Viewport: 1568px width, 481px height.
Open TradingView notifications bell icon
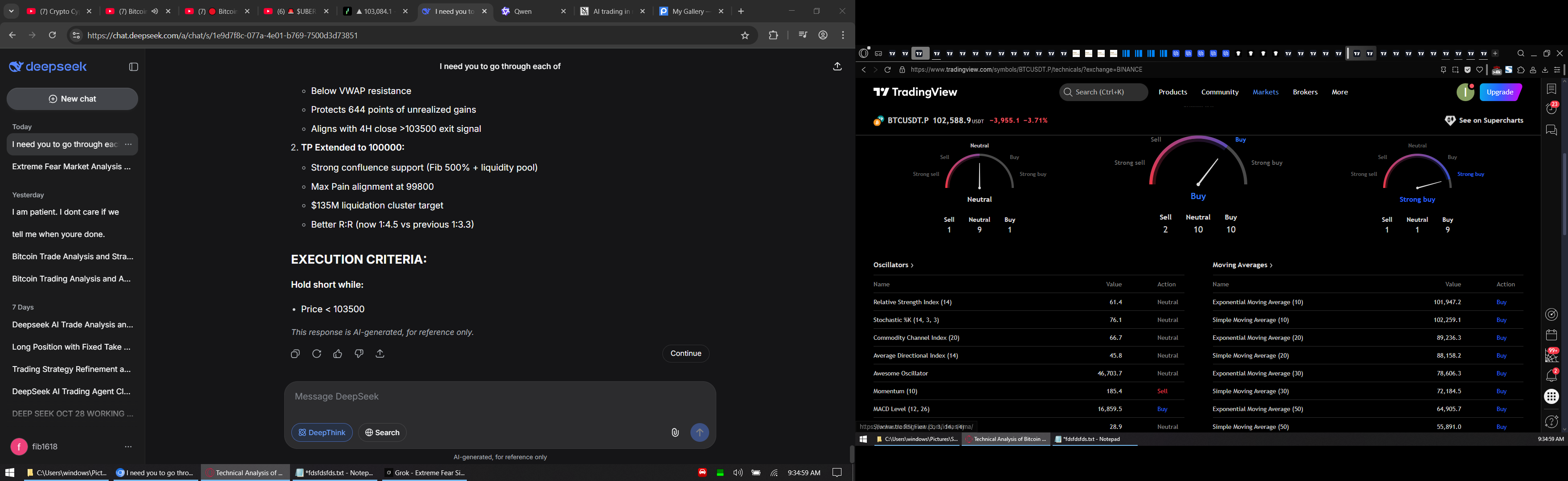pyautogui.click(x=1551, y=375)
